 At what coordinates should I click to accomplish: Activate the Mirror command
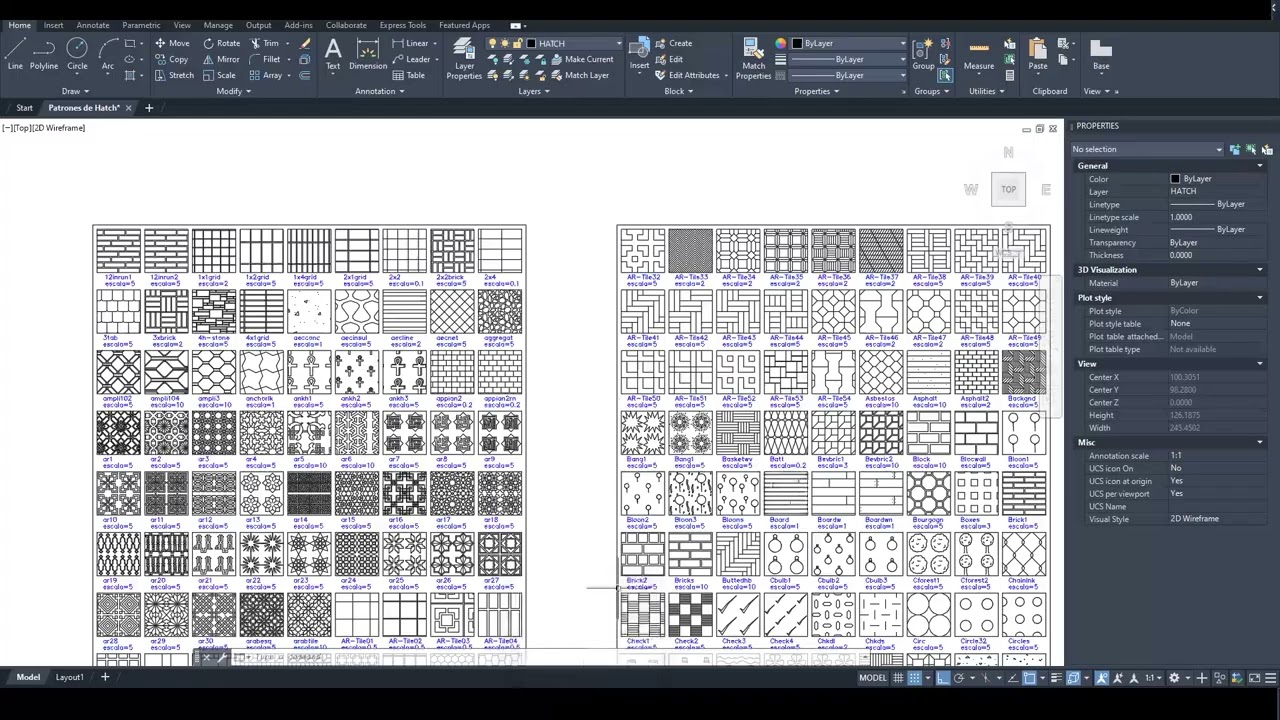click(221, 59)
